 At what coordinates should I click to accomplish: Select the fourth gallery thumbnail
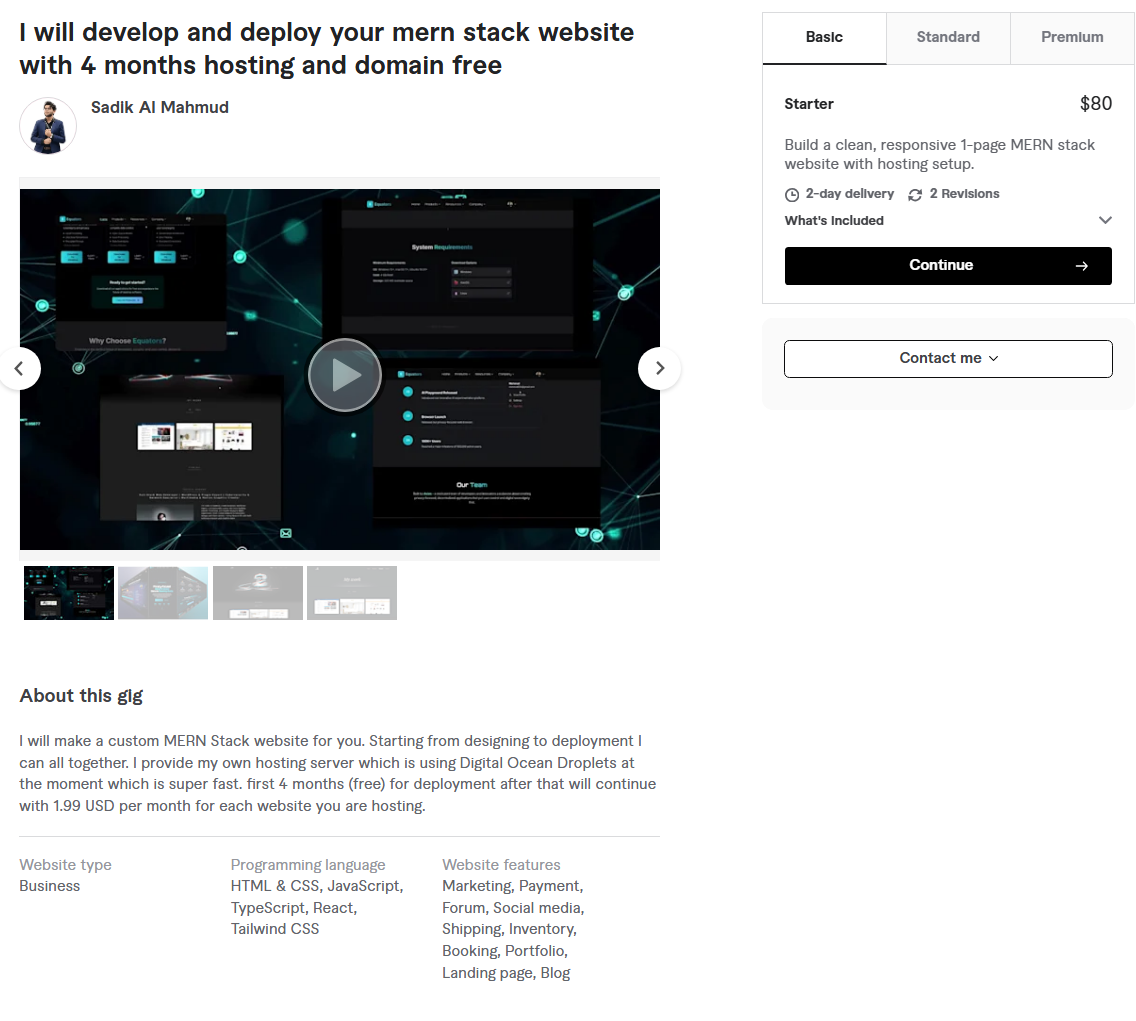click(x=352, y=593)
